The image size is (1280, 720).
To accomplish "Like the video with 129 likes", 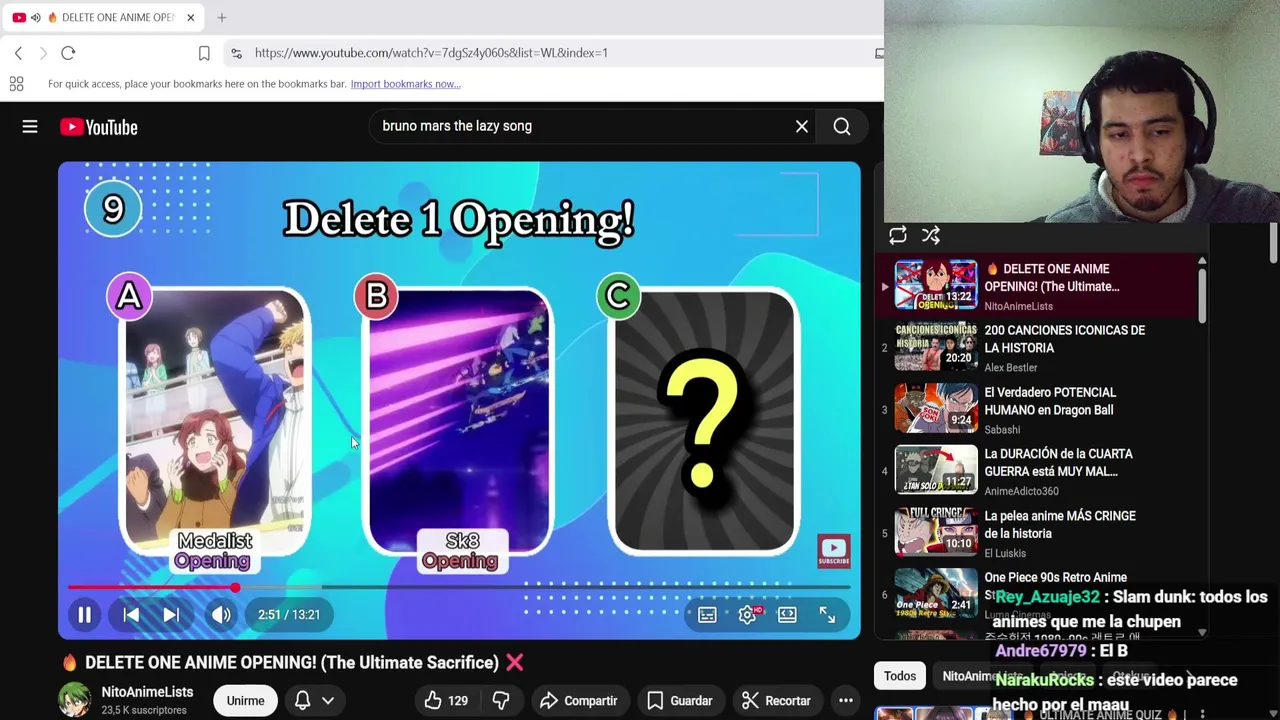I will pos(447,701).
